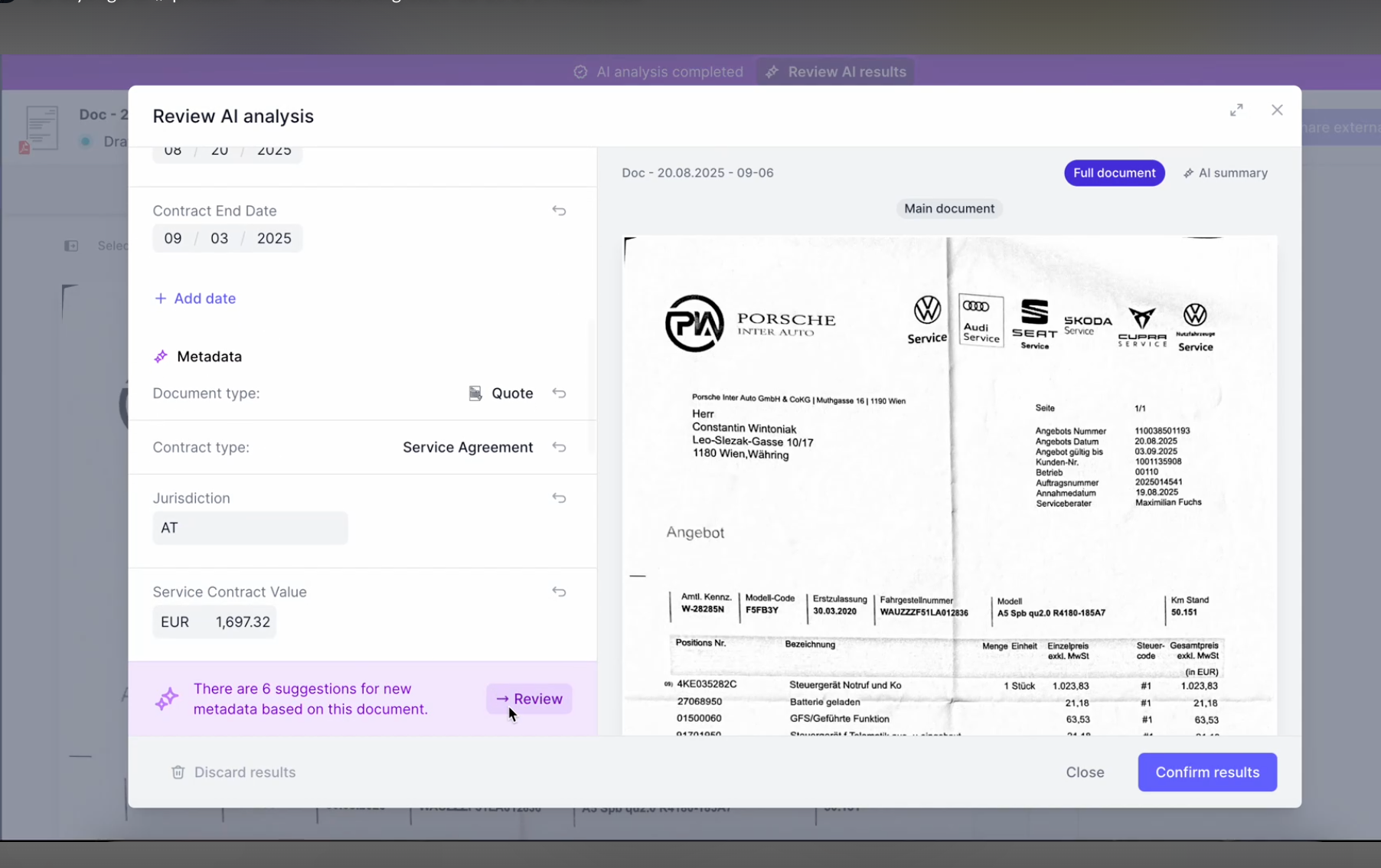Open the Service Agreement contract type selector
The height and width of the screenshot is (868, 1381).
(468, 447)
